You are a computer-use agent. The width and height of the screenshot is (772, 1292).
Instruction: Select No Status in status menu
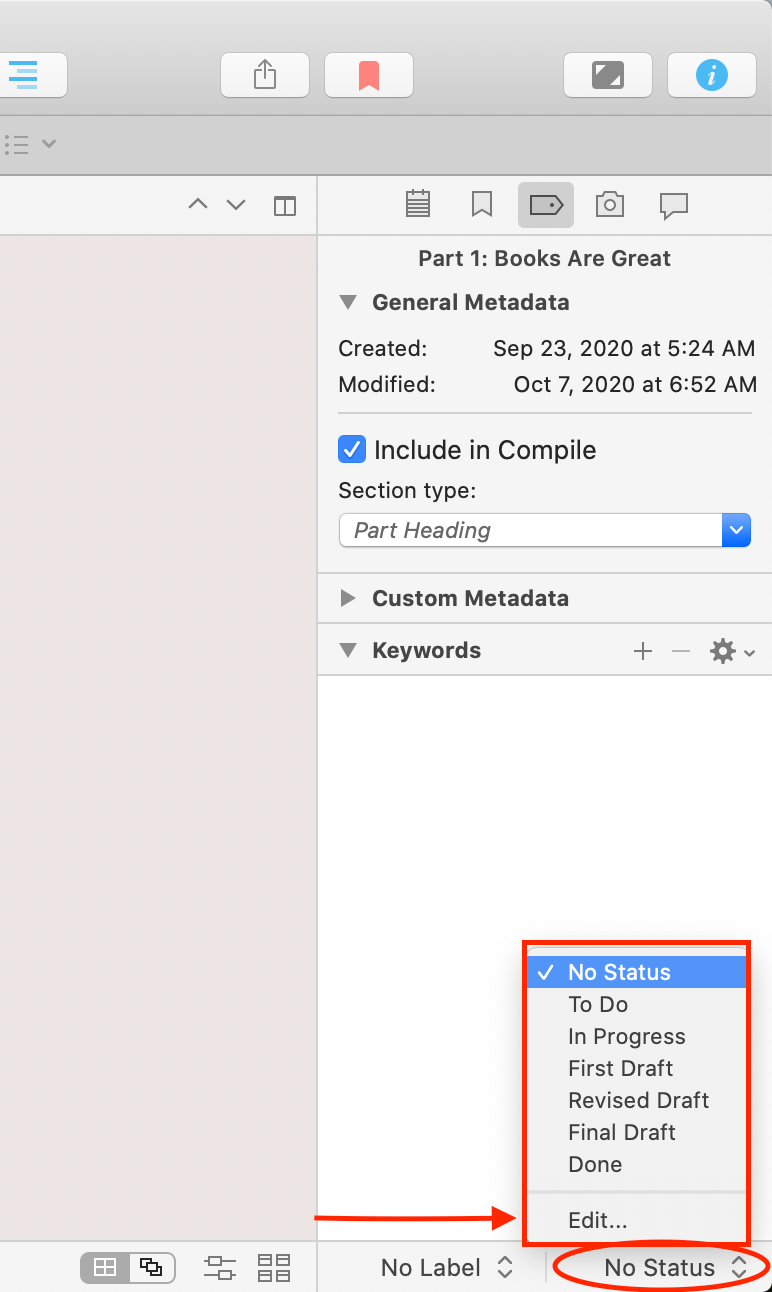[637, 972]
